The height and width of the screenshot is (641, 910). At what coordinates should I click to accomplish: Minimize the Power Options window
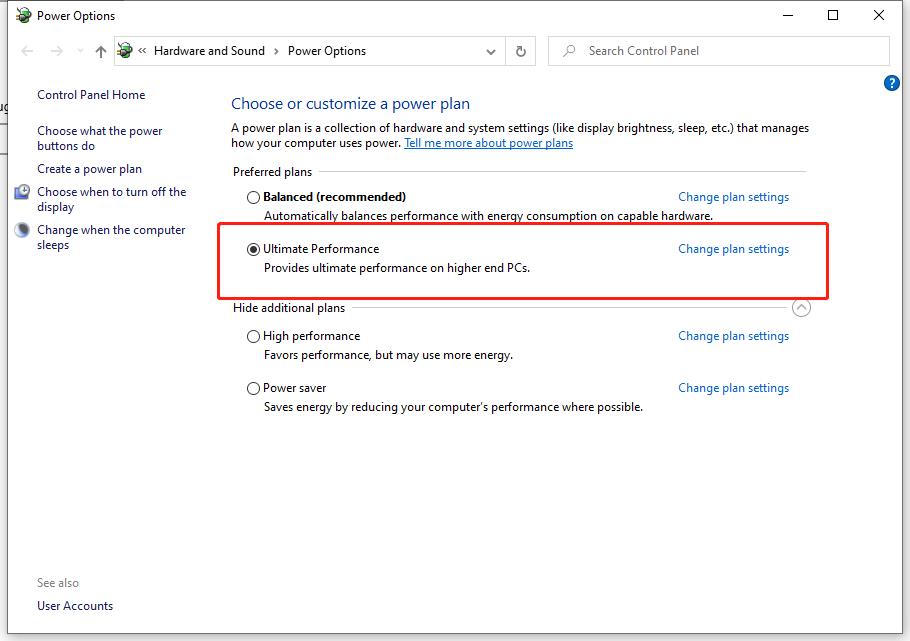coord(788,15)
